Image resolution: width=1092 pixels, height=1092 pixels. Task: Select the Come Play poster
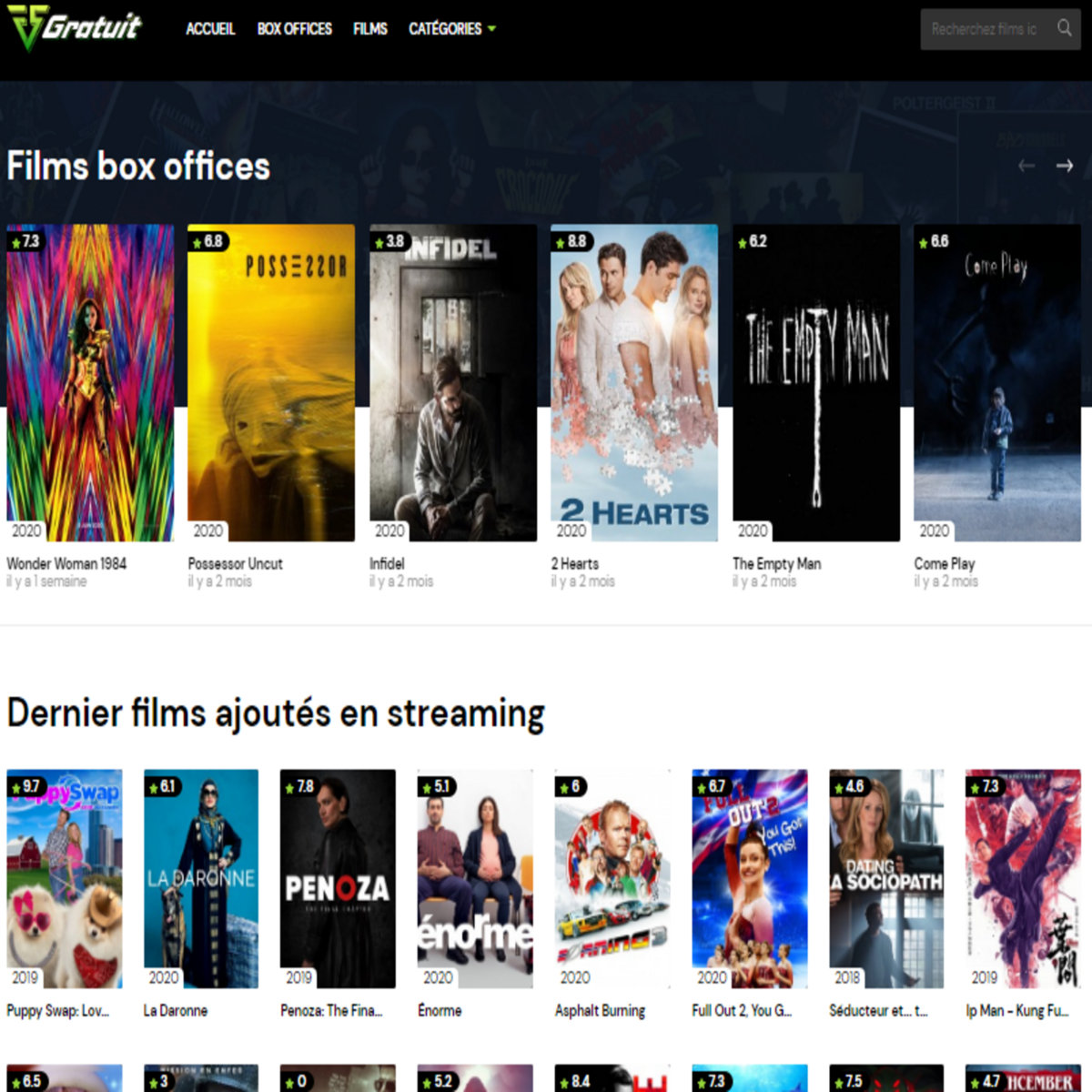pos(997,382)
